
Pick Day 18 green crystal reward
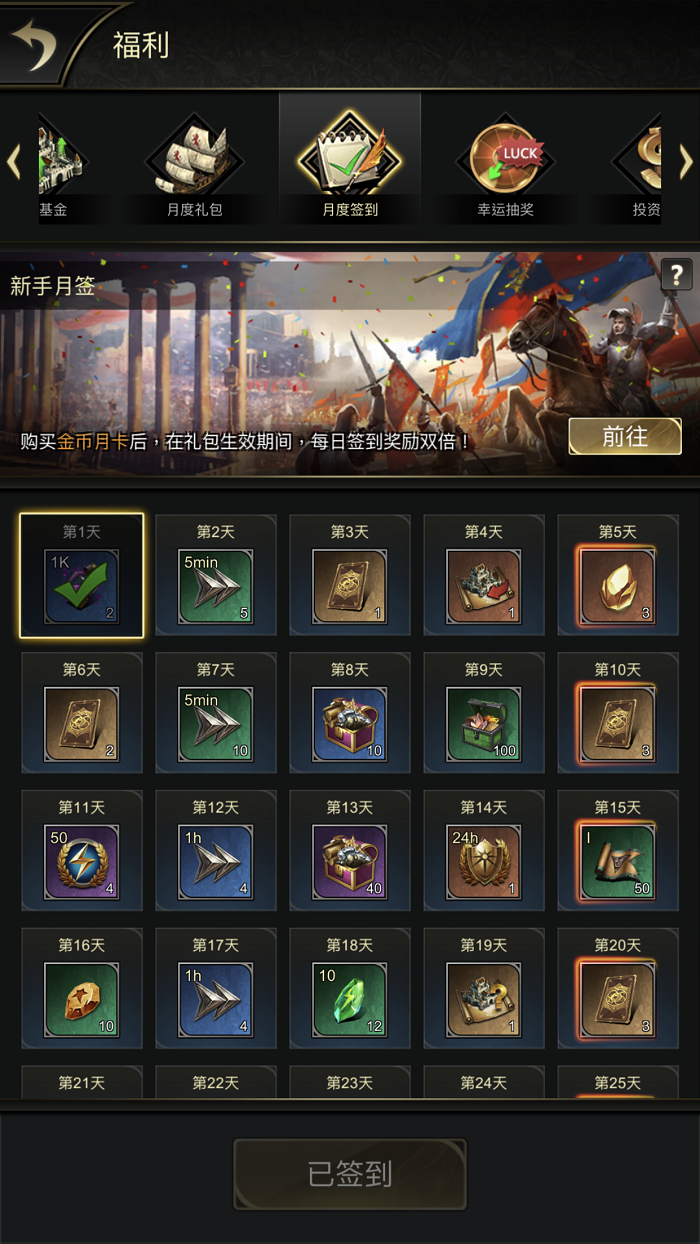pos(350,1000)
